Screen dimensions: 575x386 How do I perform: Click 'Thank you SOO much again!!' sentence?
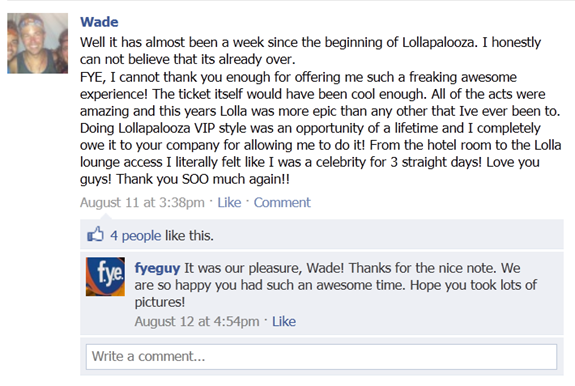(x=203, y=179)
